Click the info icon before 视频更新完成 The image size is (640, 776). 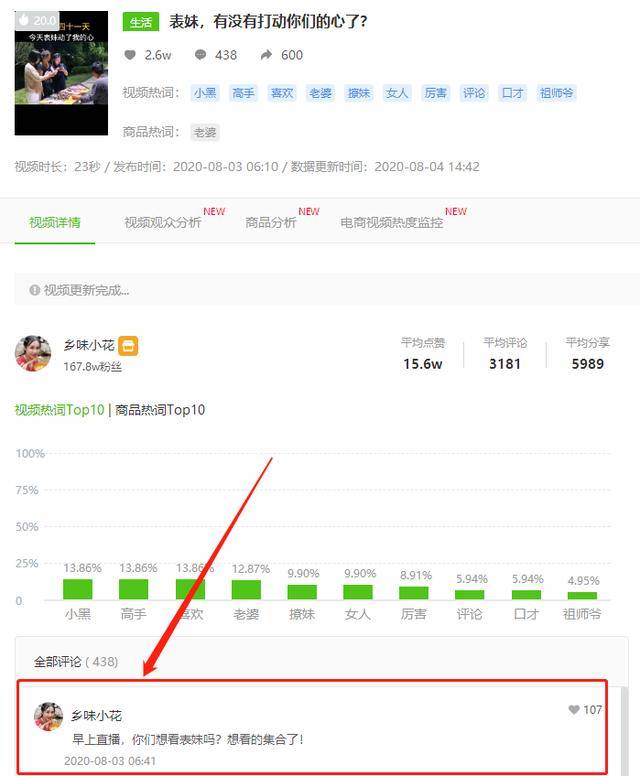[34, 290]
